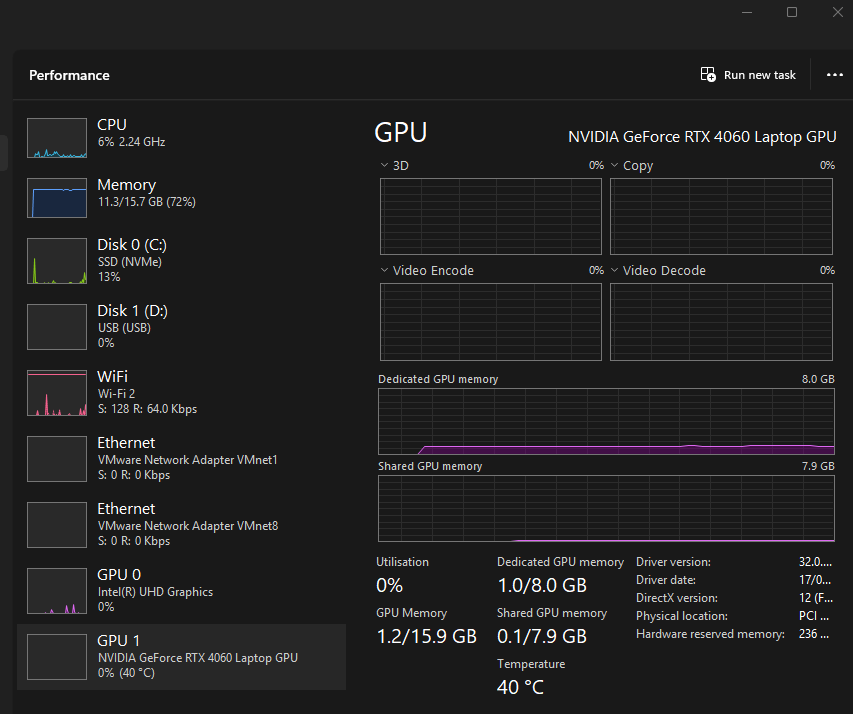
Task: Select the VMnet1 Ethernet thumbnail graph
Action: tap(57, 459)
